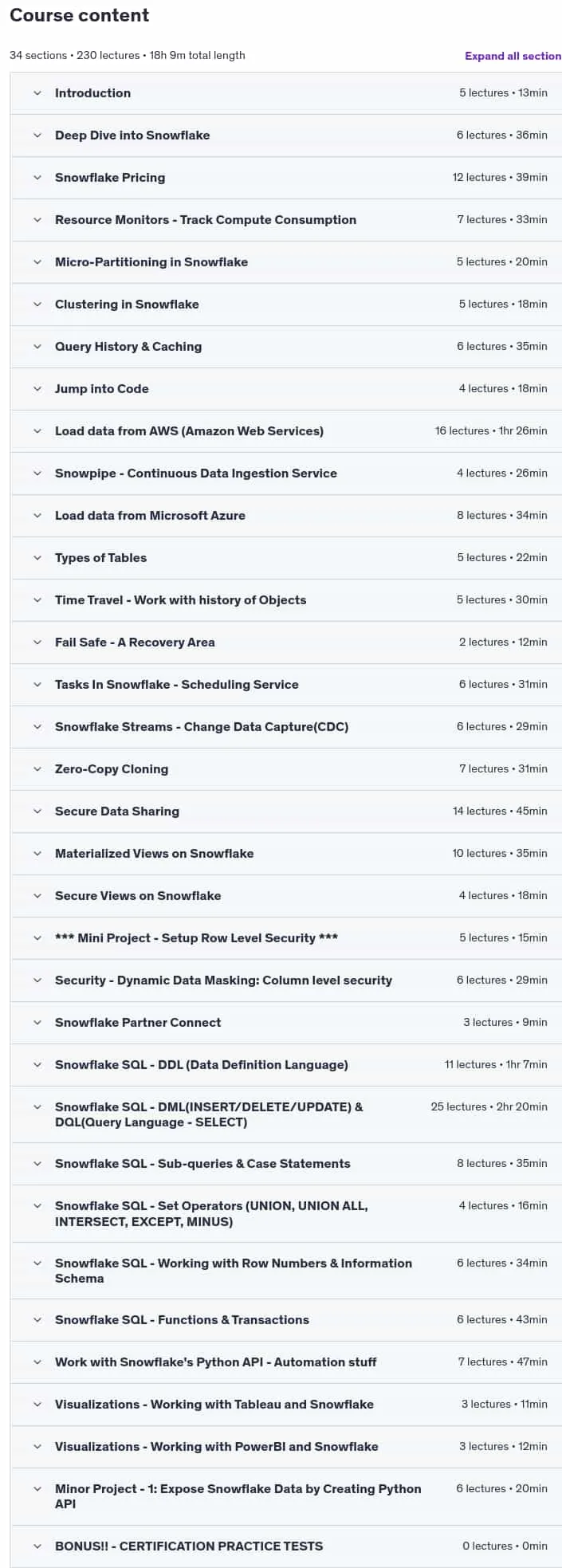Screen dimensions: 562x1568
Task: Expand Snowflake Pricing section arrow
Action: [37, 178]
